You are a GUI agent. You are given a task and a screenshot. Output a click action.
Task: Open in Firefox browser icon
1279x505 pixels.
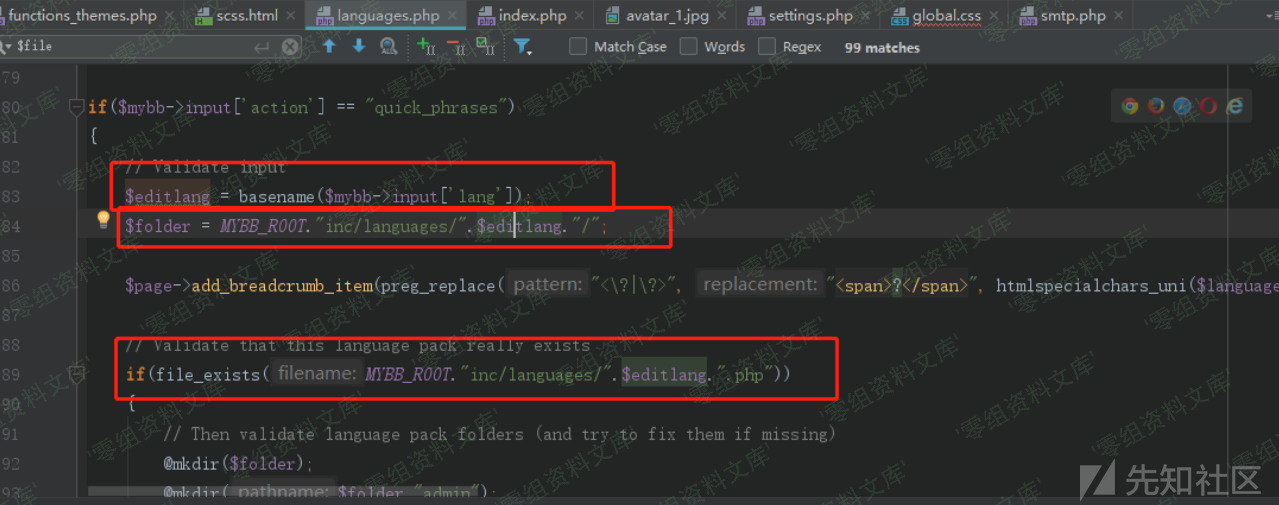[1156, 106]
